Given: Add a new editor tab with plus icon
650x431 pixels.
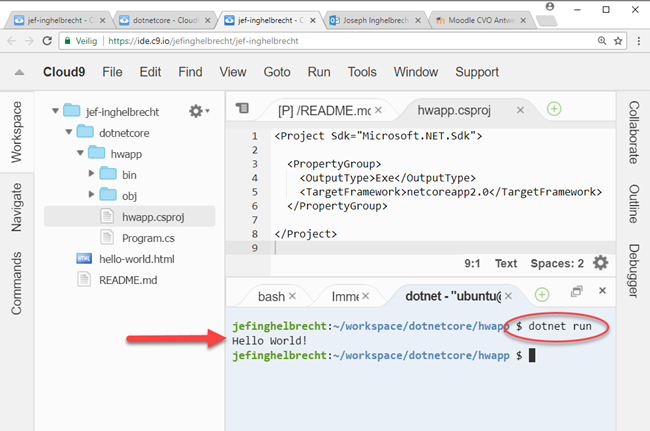Looking at the screenshot, I should pyautogui.click(x=554, y=109).
